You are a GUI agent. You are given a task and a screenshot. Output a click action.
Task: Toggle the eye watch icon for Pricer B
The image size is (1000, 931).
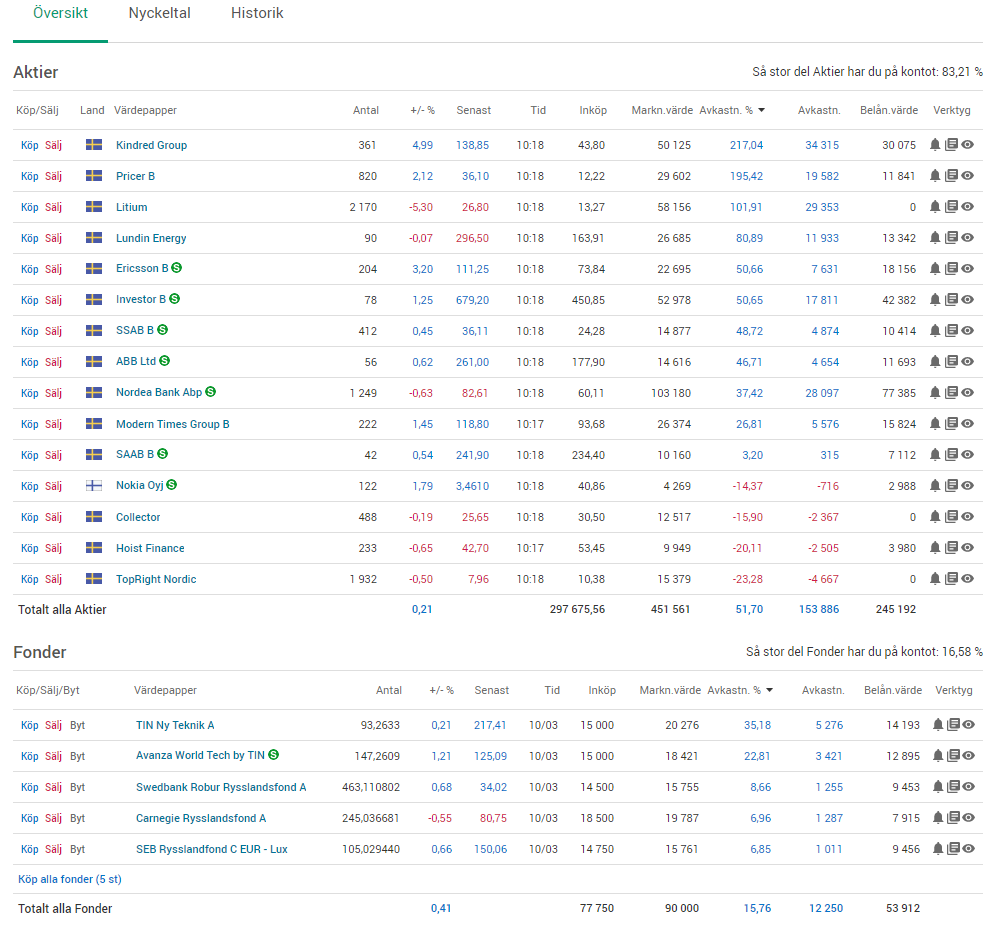[967, 175]
